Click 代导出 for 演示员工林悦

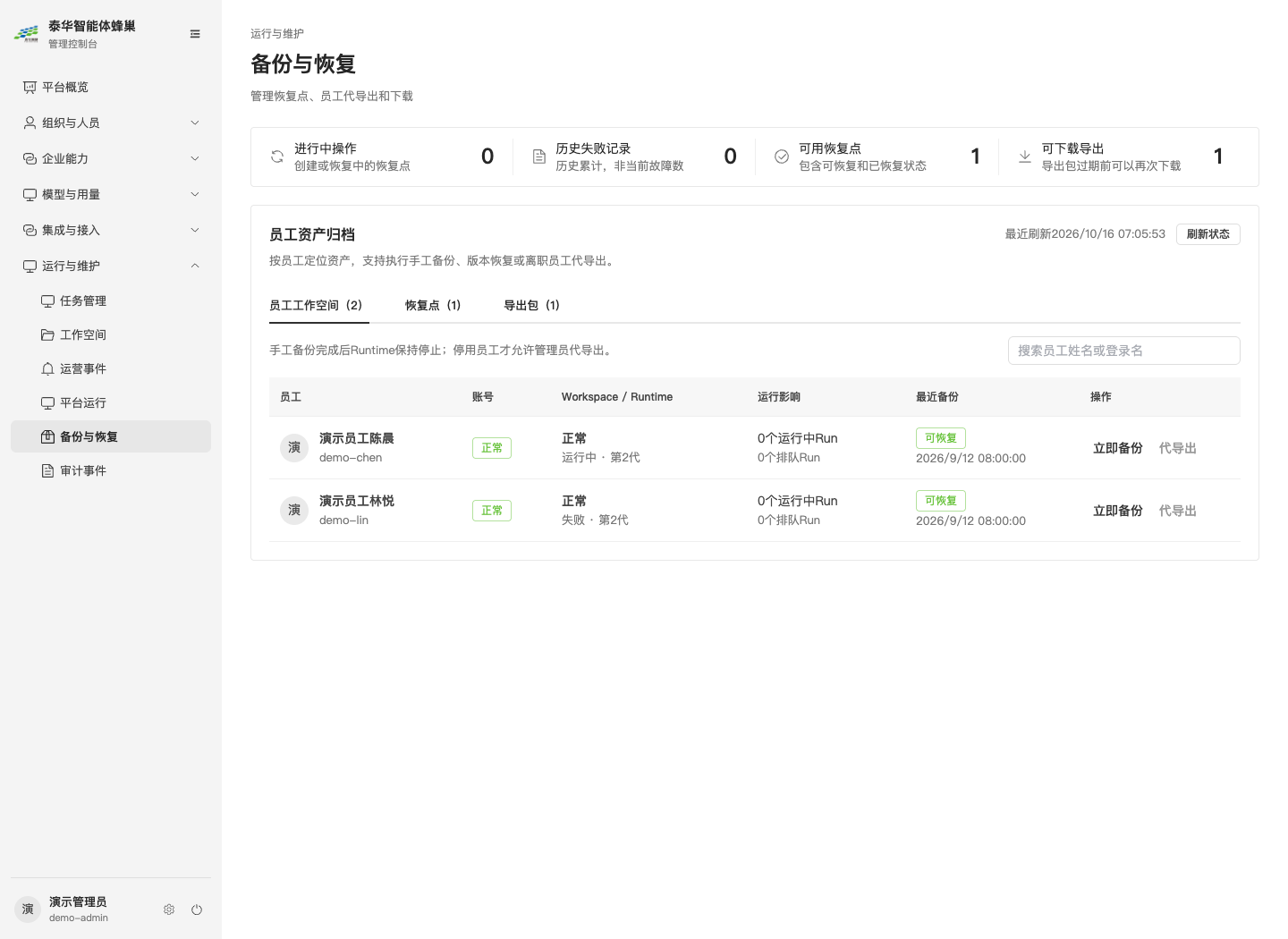click(x=1178, y=511)
